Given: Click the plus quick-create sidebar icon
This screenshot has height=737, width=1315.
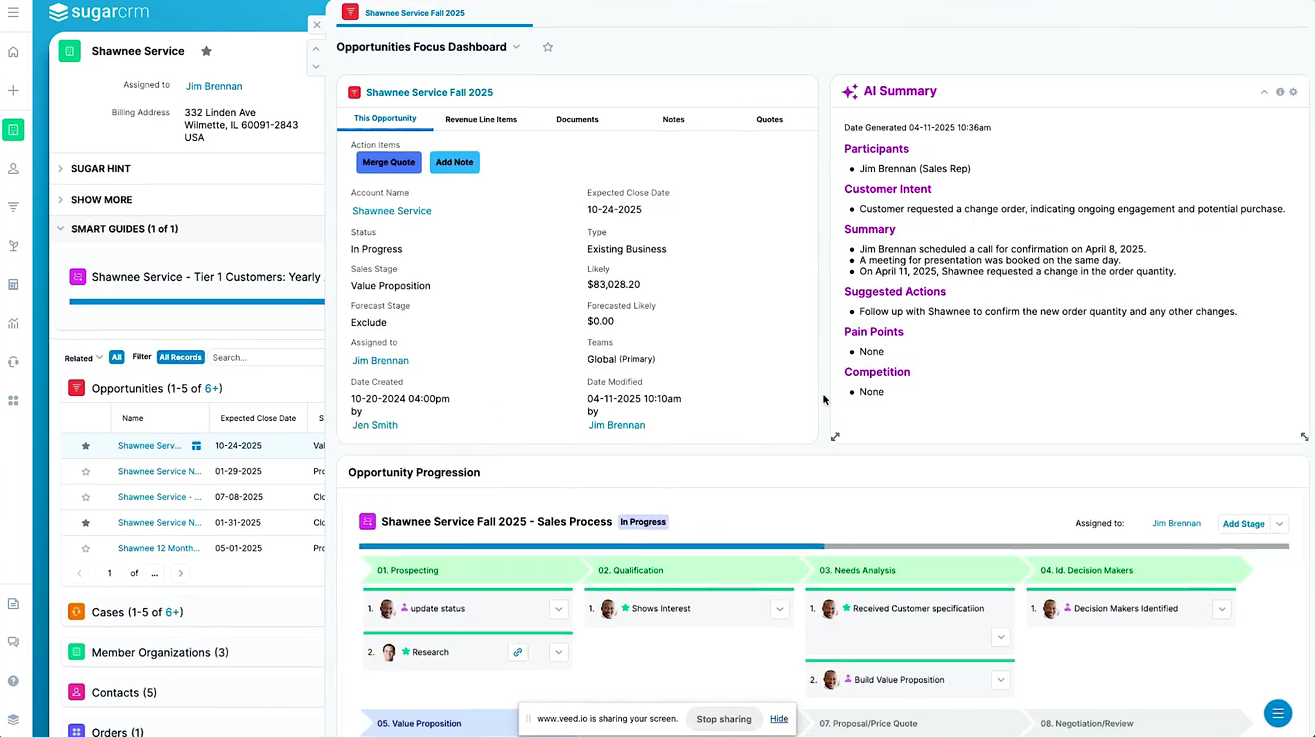Looking at the screenshot, I should coord(13,90).
